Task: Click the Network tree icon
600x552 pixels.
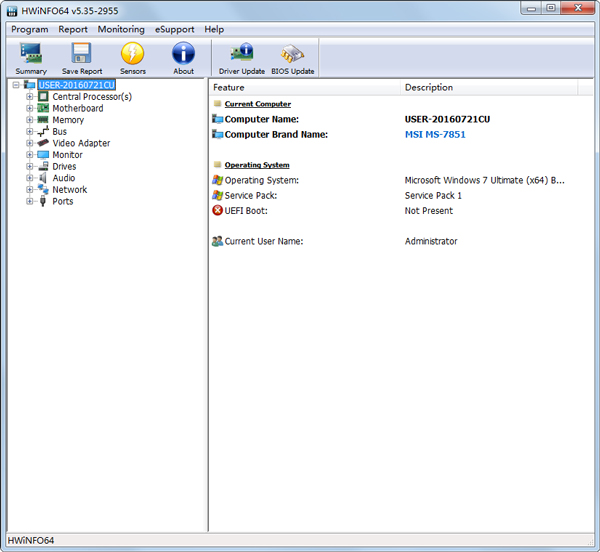Action: pos(43,189)
